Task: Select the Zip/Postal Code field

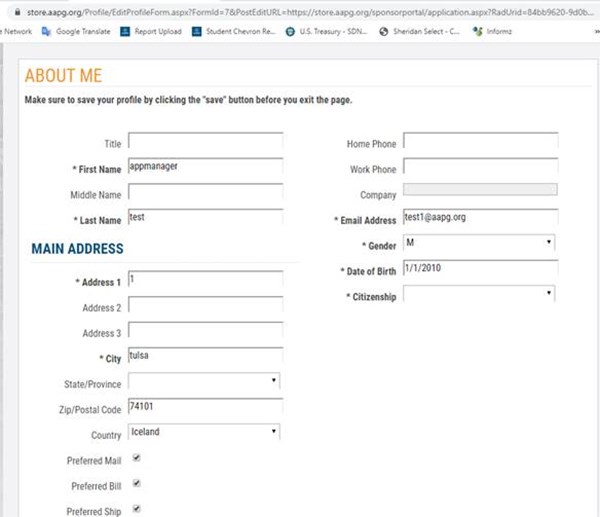Action: coord(205,407)
